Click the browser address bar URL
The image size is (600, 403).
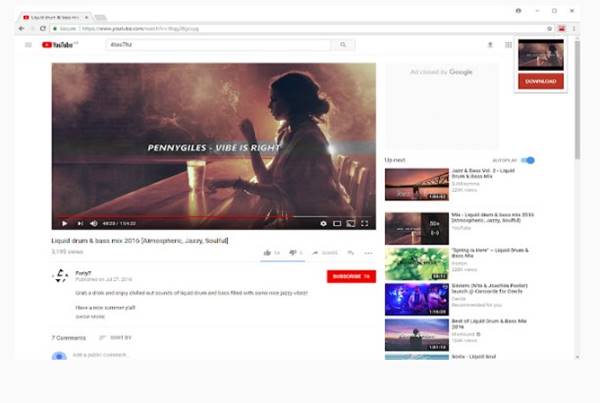coord(140,29)
